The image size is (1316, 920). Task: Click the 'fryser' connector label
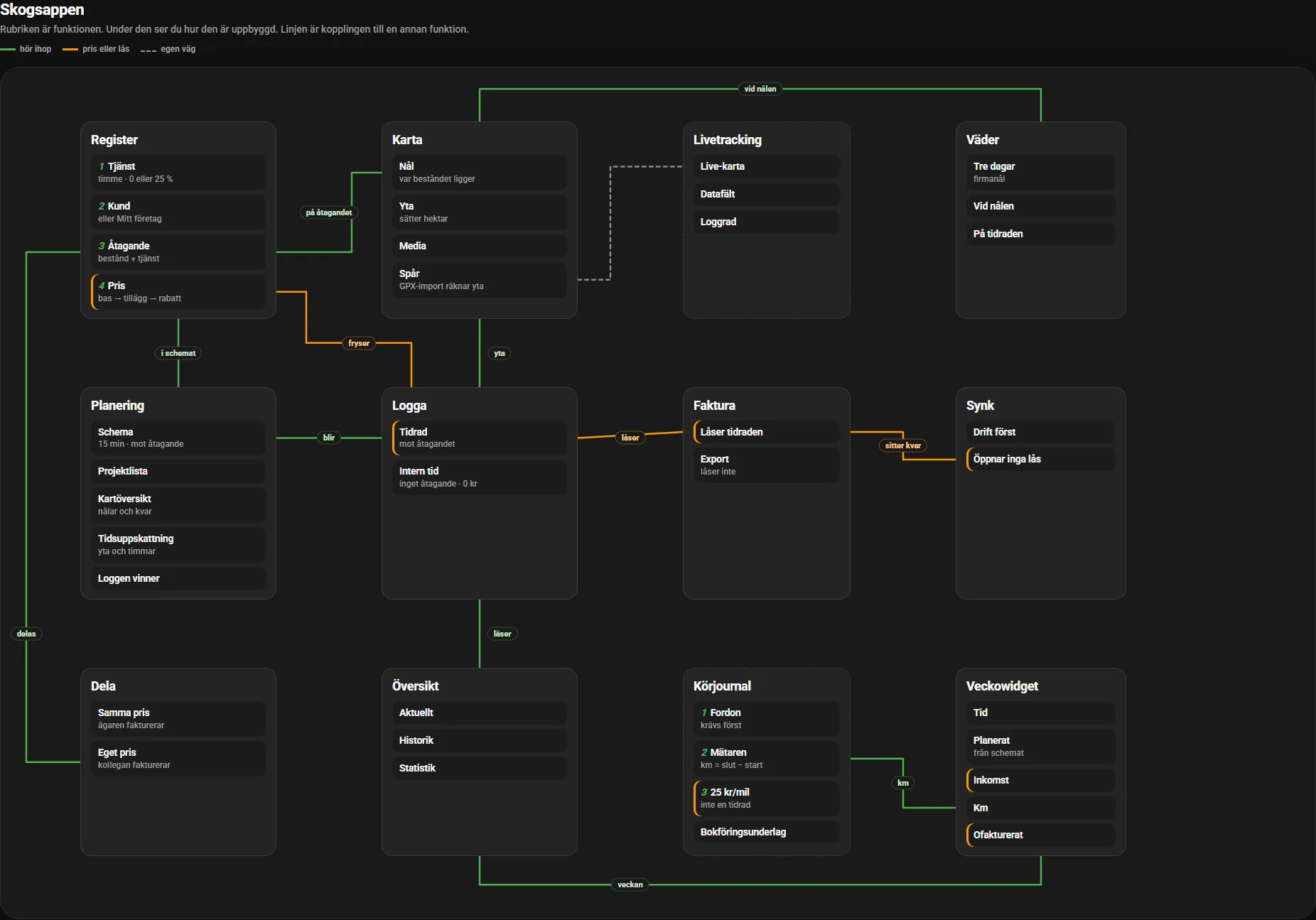[359, 343]
